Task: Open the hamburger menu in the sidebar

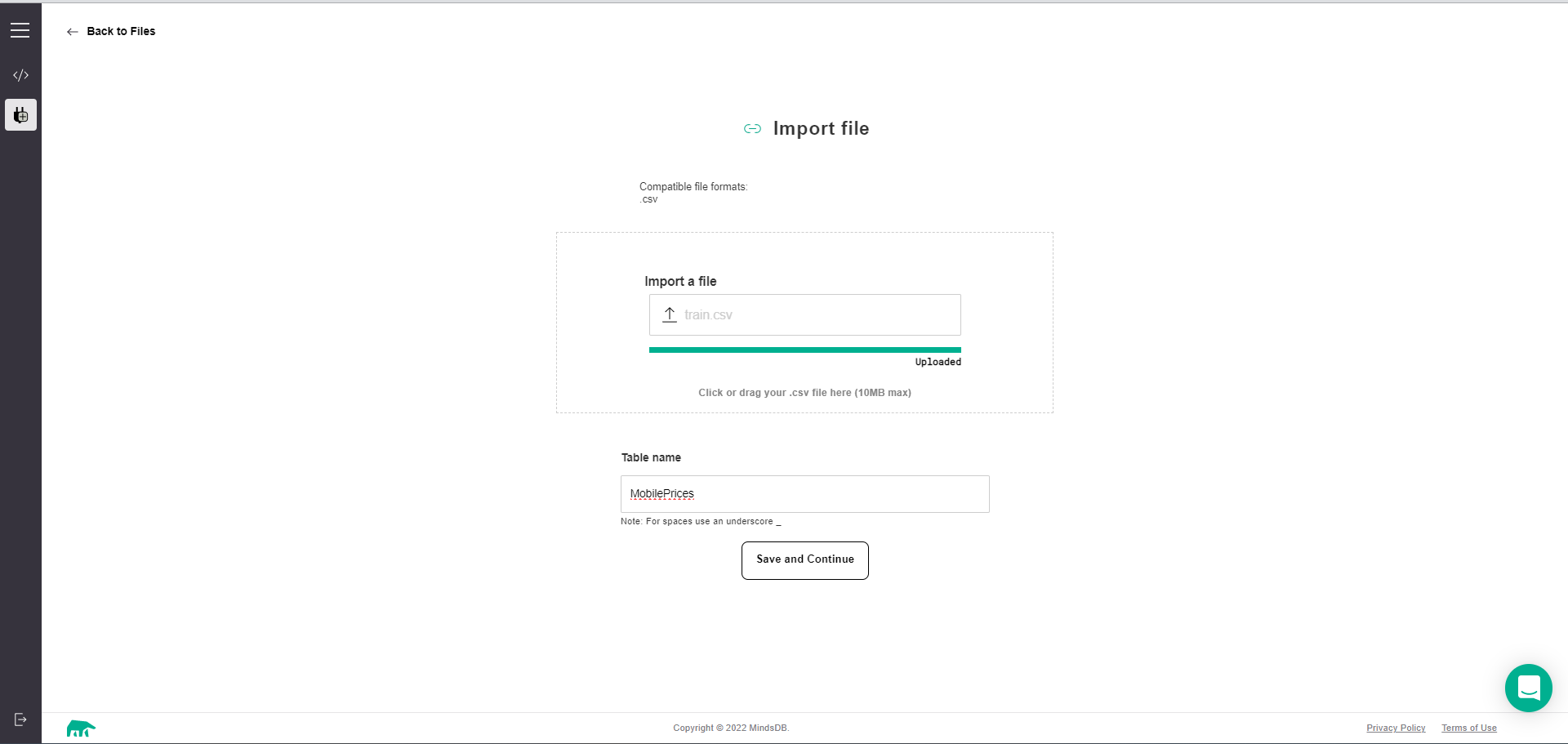Action: pyautogui.click(x=20, y=31)
